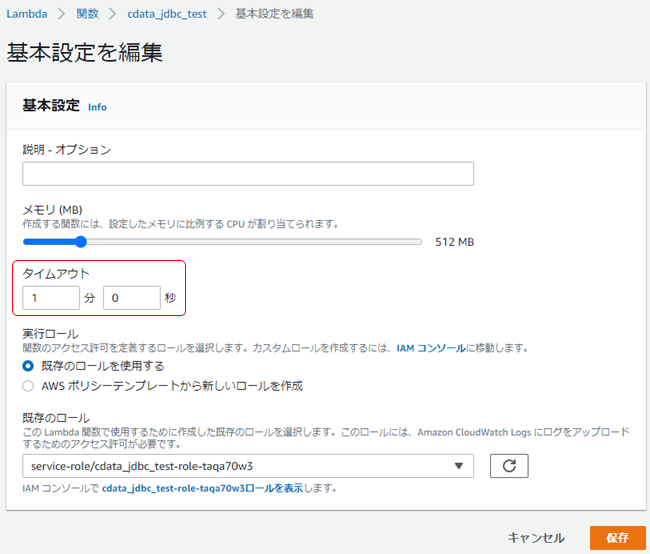650x554 pixels.
Task: Click the 実行ロール heading
Action: point(50,334)
